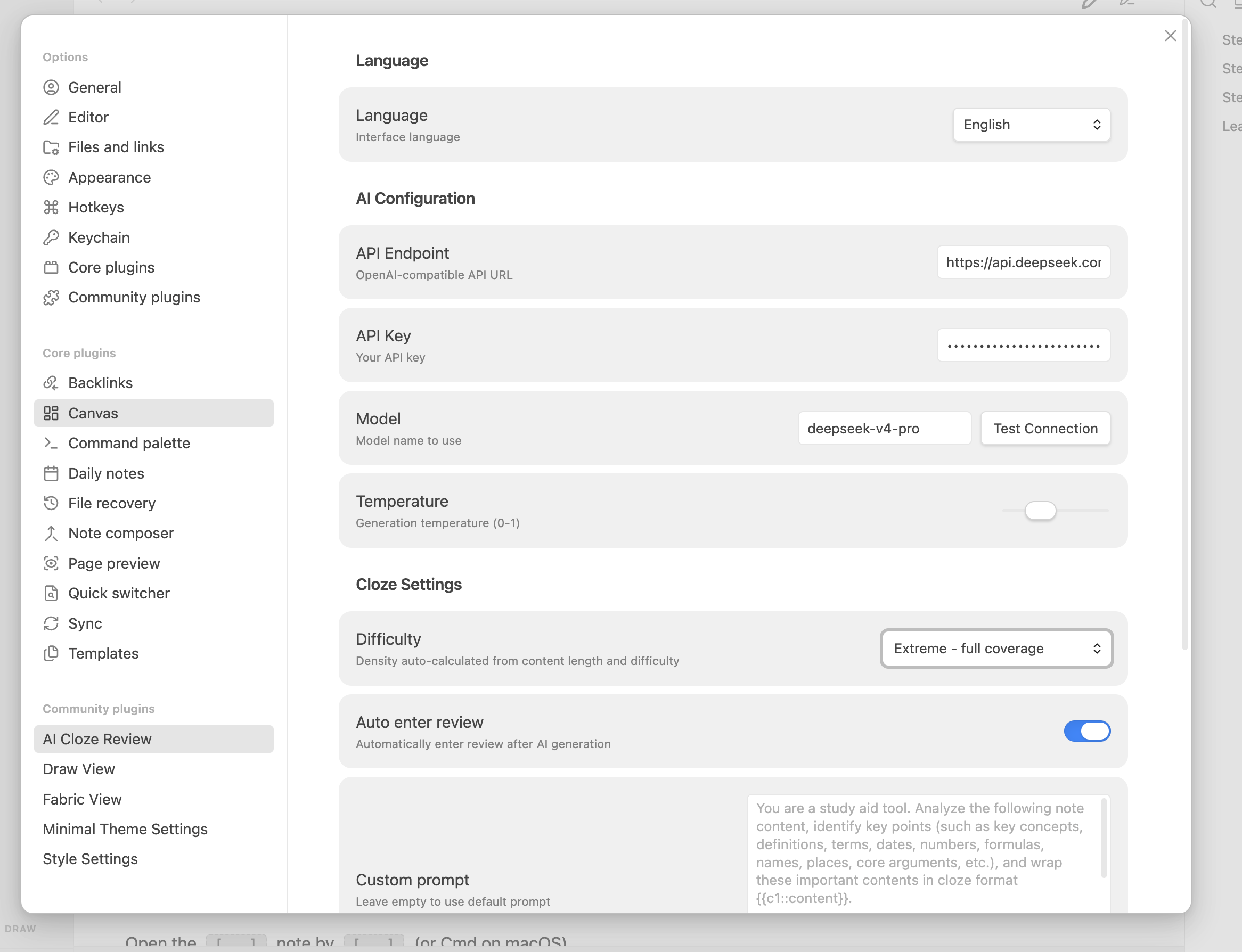Open the interface Language dropdown
The image size is (1242, 952).
point(1031,125)
